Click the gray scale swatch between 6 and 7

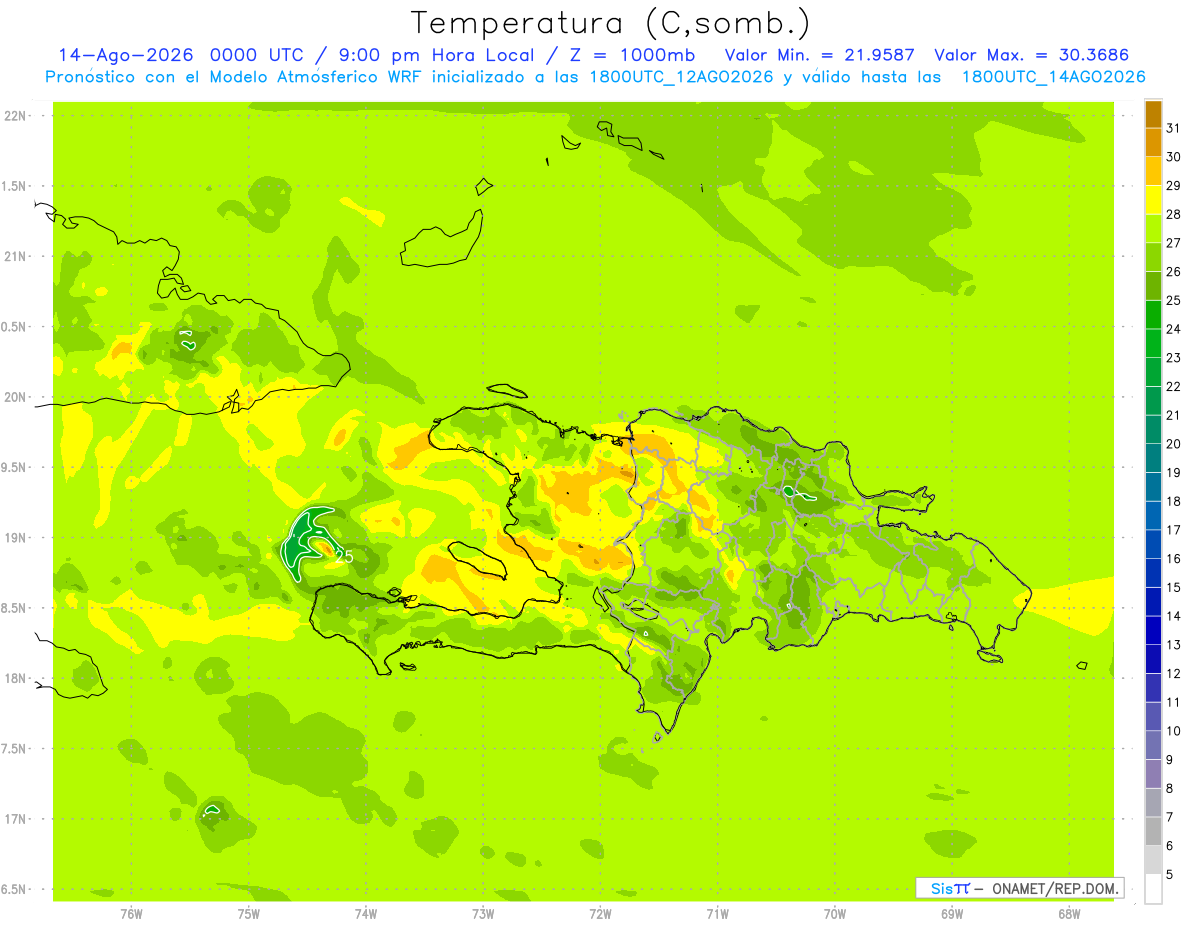(x=1153, y=831)
